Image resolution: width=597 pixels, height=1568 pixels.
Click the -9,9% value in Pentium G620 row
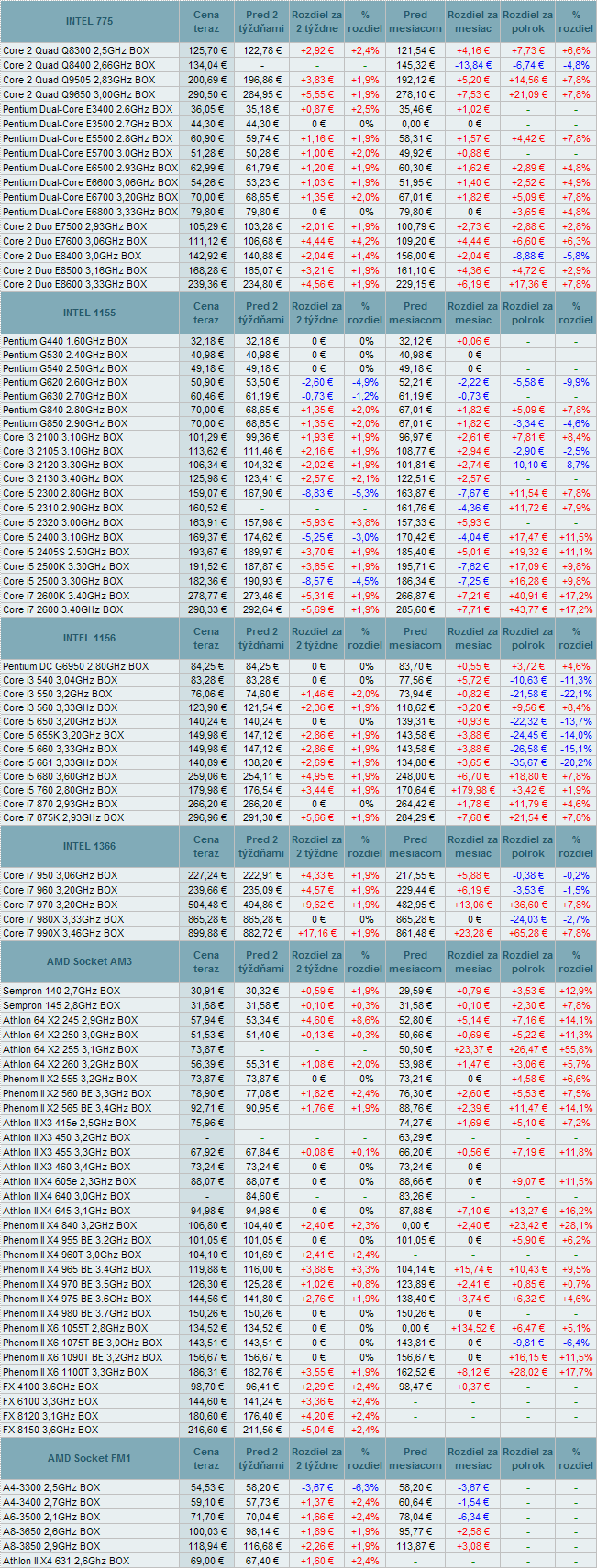click(x=576, y=383)
